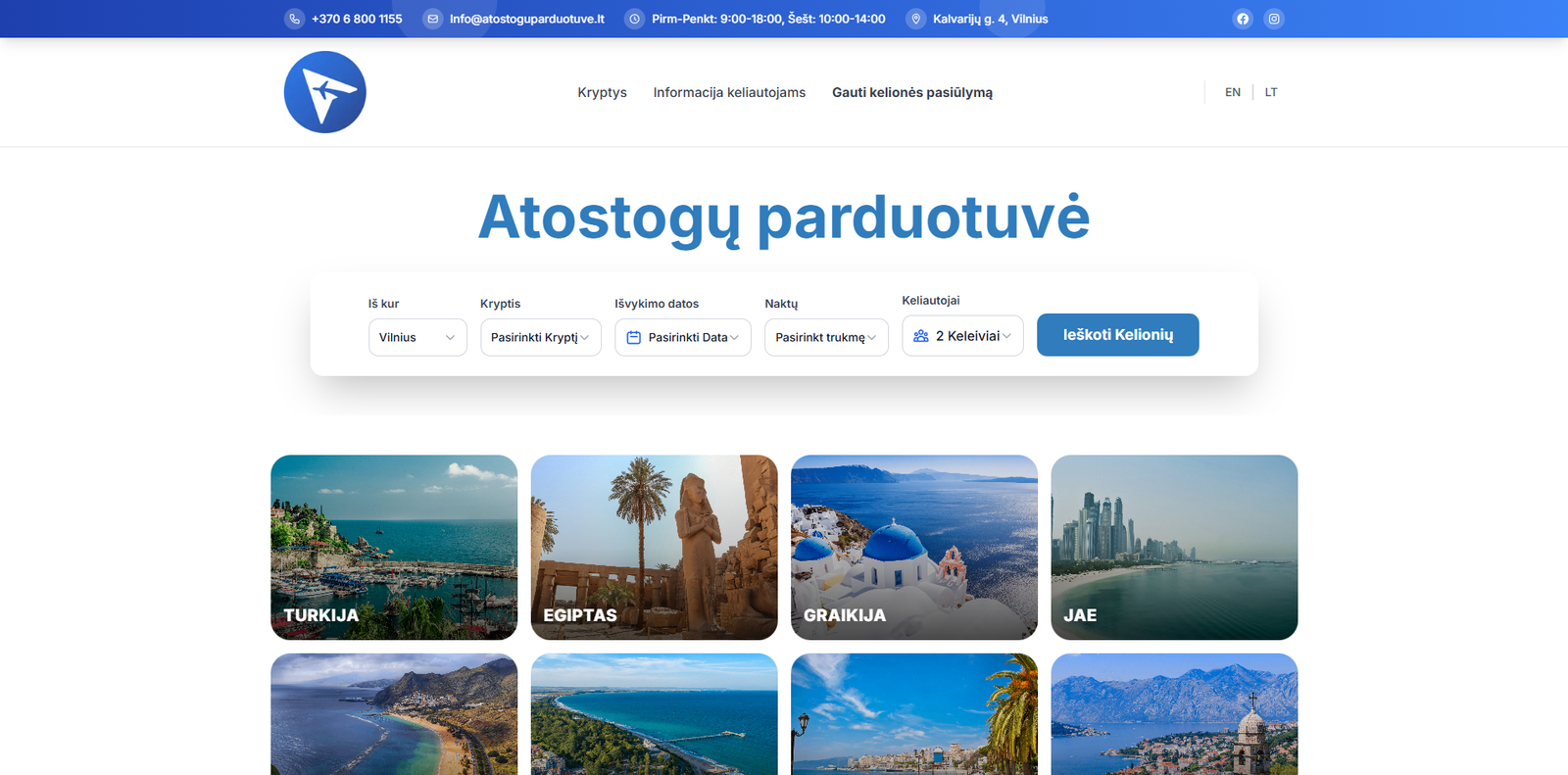Open Informacija keliautojams menu item
This screenshot has width=1568, height=775.
[729, 92]
